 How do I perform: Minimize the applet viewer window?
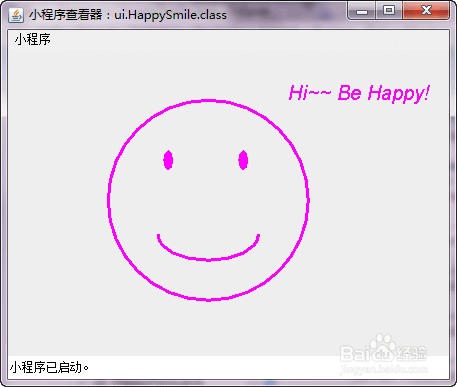pos(362,11)
